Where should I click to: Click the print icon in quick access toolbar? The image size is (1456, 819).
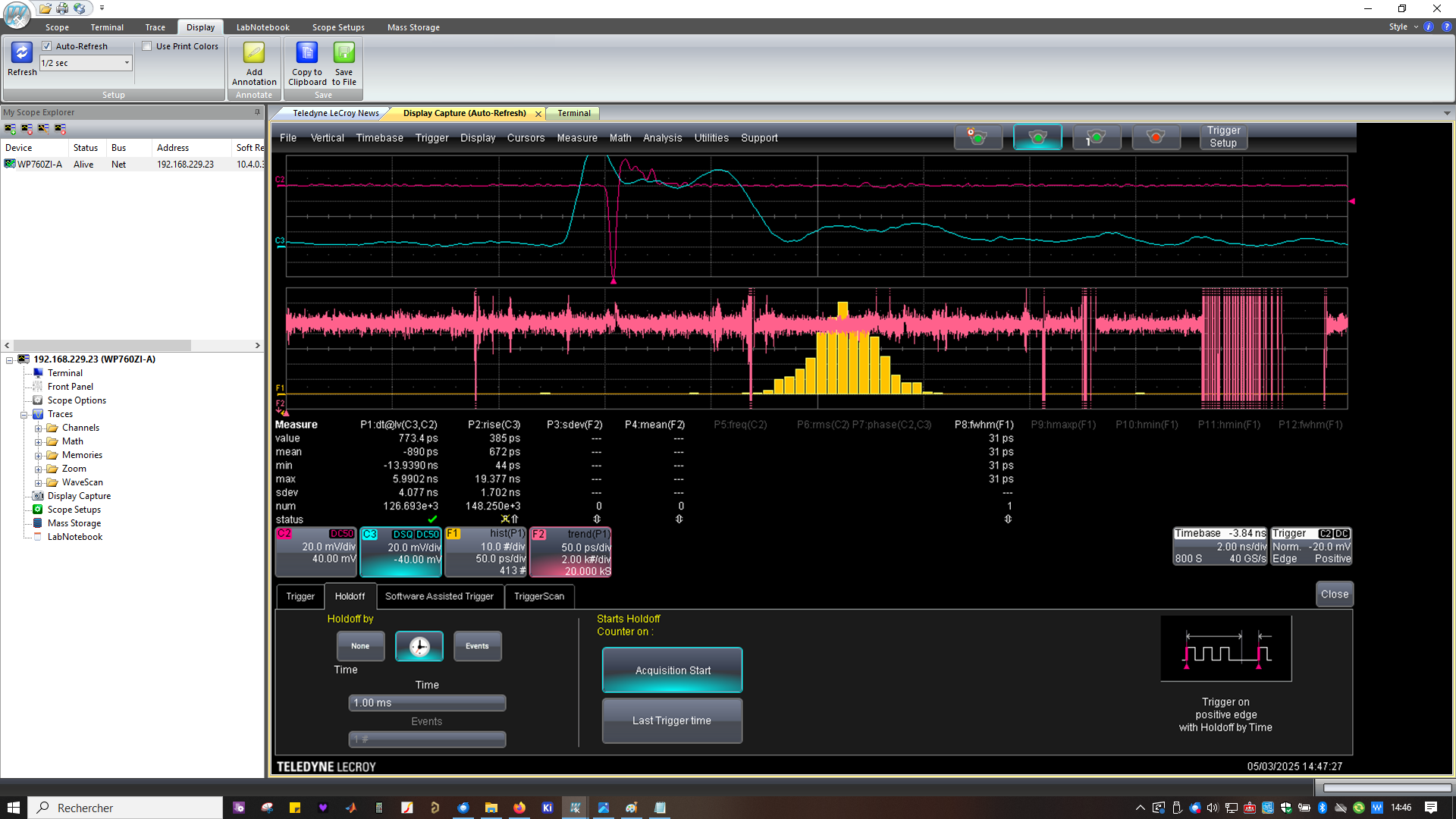click(62, 8)
